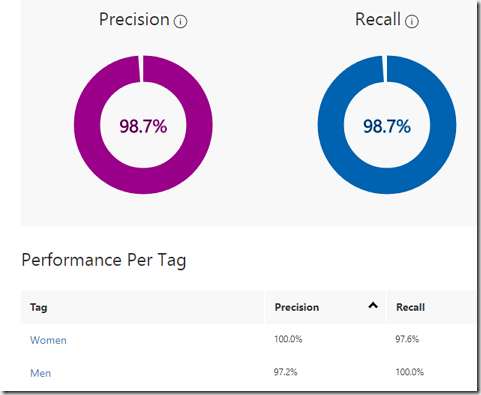
Task: Select Women recall 97.6% cell
Action: click(407, 339)
